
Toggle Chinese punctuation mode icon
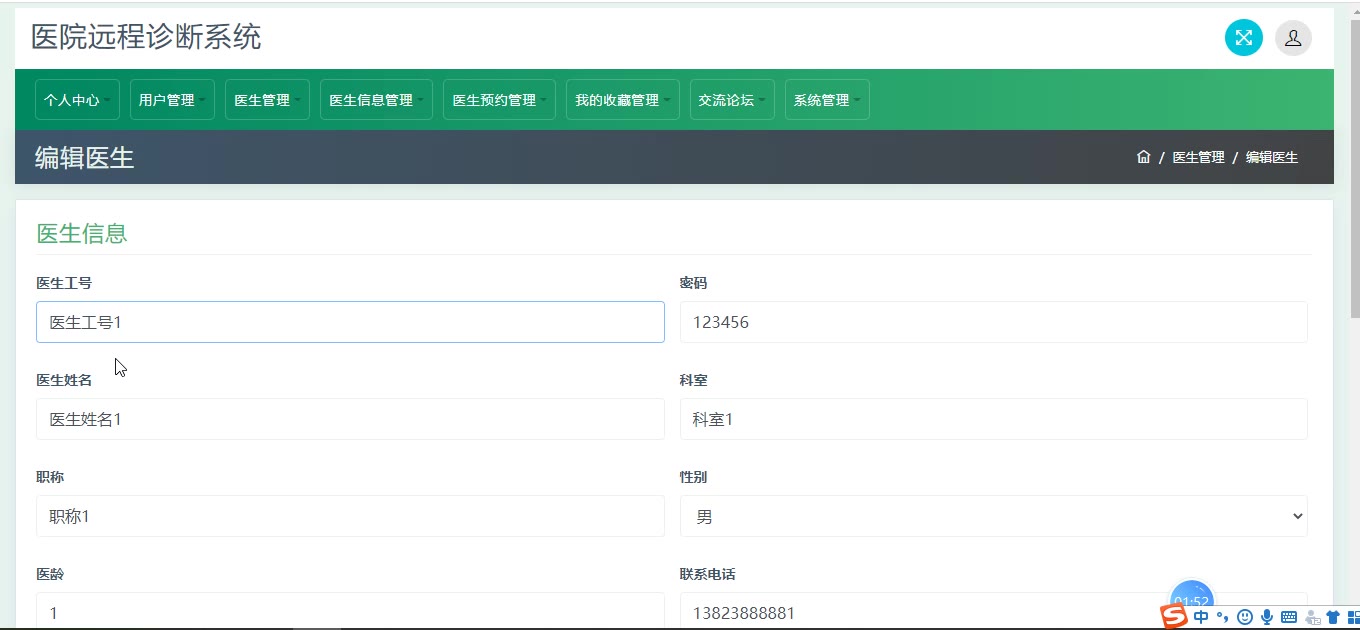point(1222,617)
